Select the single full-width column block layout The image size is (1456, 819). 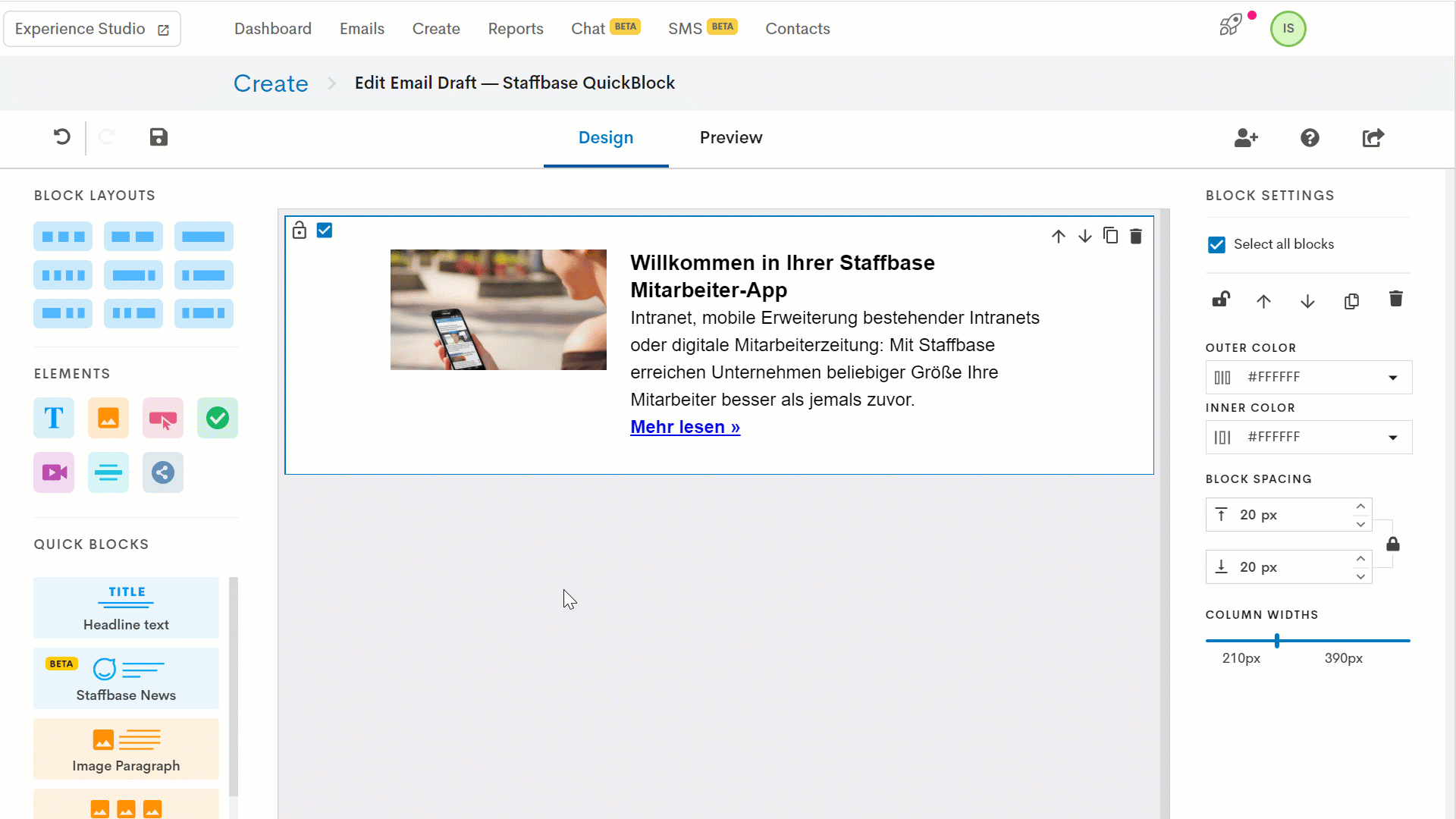[x=204, y=237]
